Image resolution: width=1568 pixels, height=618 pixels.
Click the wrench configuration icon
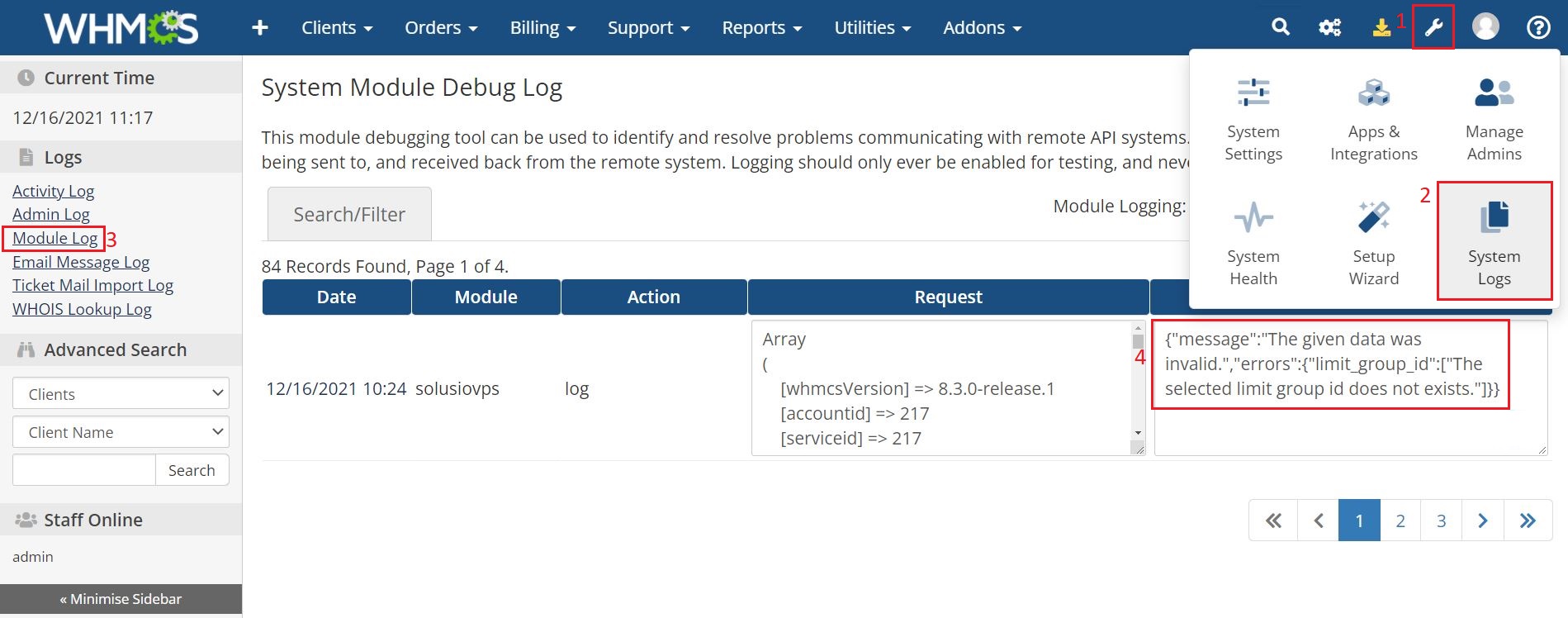[x=1433, y=27]
